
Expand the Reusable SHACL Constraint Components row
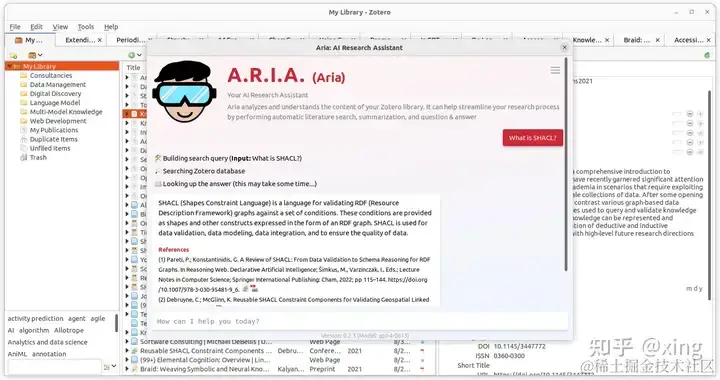coord(127,351)
